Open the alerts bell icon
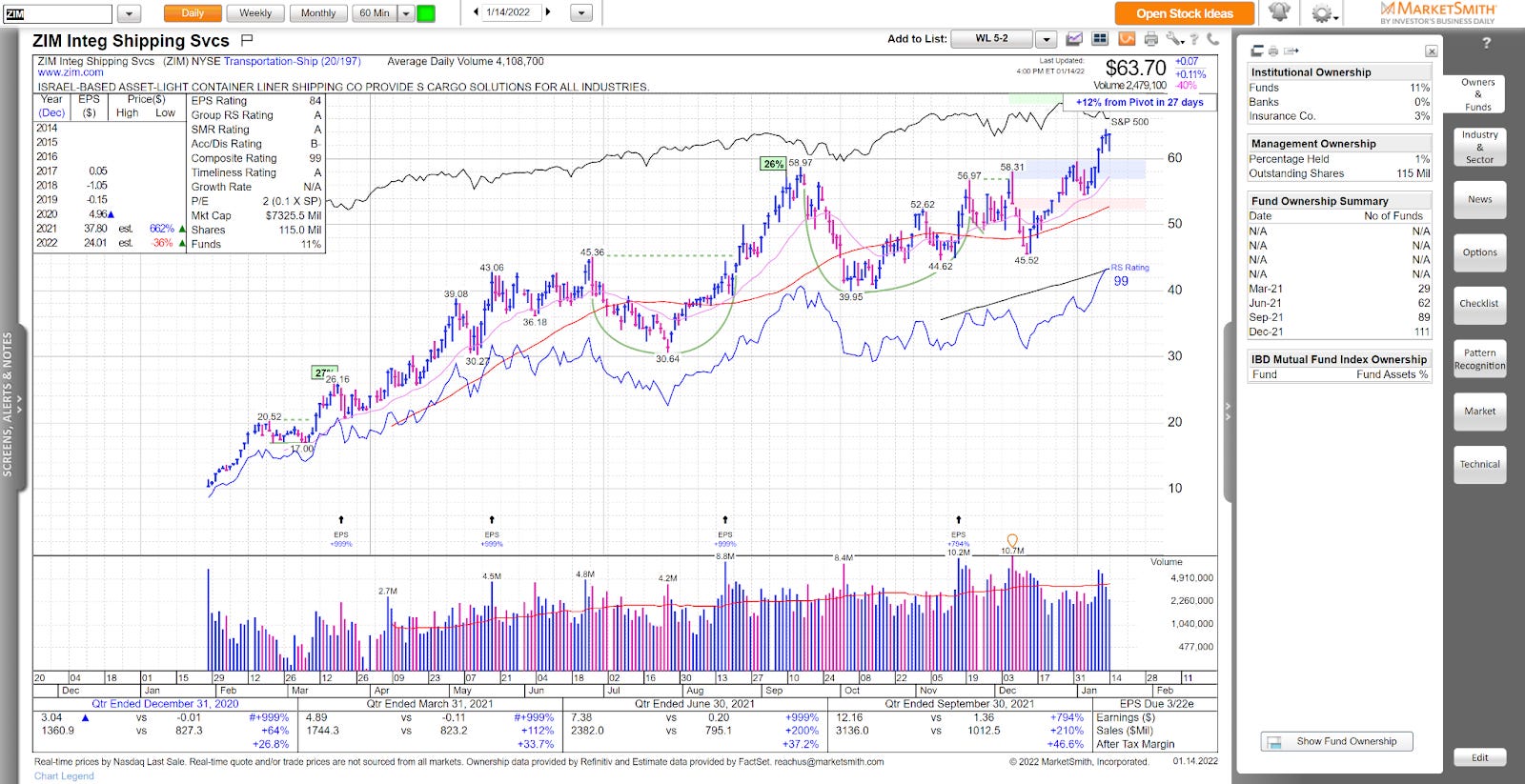Screen dimensions: 1525x784 tap(1279, 12)
